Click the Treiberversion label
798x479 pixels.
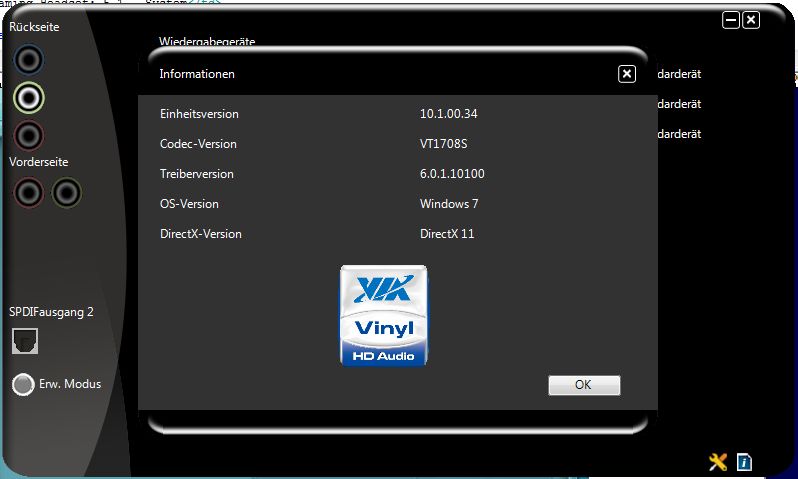pos(196,174)
